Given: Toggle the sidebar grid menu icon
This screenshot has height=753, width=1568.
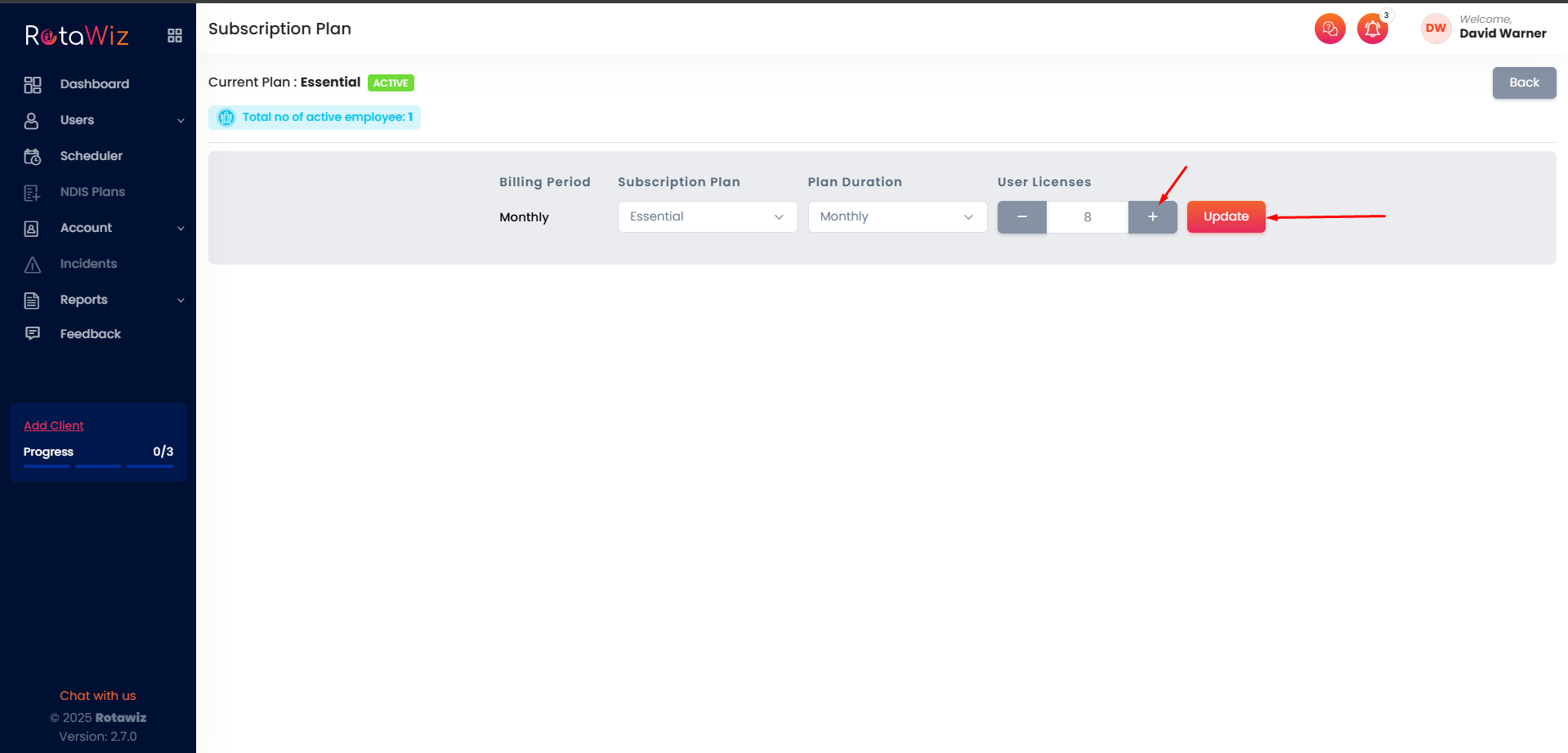Looking at the screenshot, I should [175, 36].
